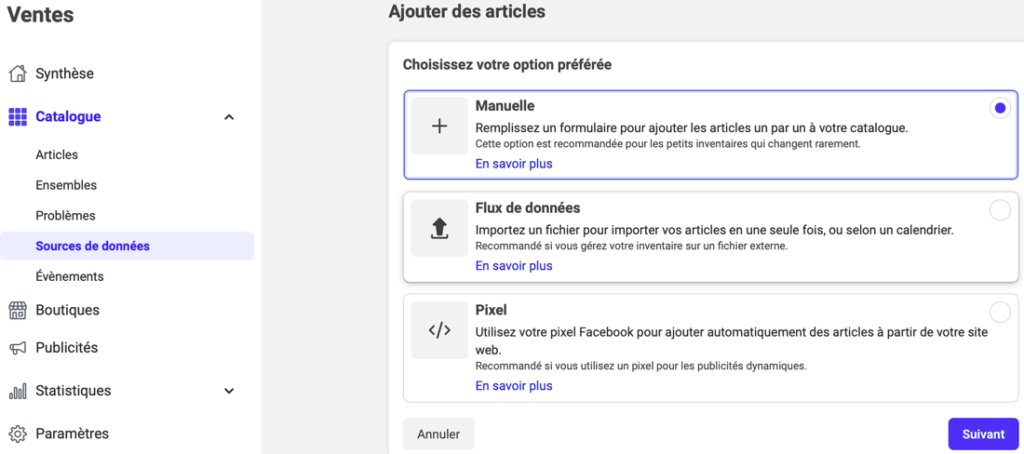The width and height of the screenshot is (1024, 454).
Task: Open Évènements in the Catalogue submenu
Action: click(70, 276)
